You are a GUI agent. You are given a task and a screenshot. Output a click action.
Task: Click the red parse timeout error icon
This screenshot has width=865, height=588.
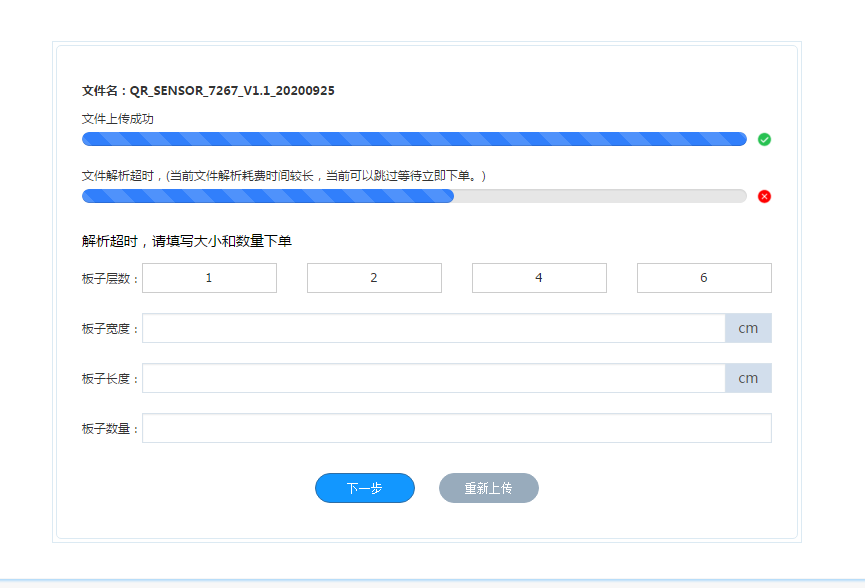(x=764, y=196)
